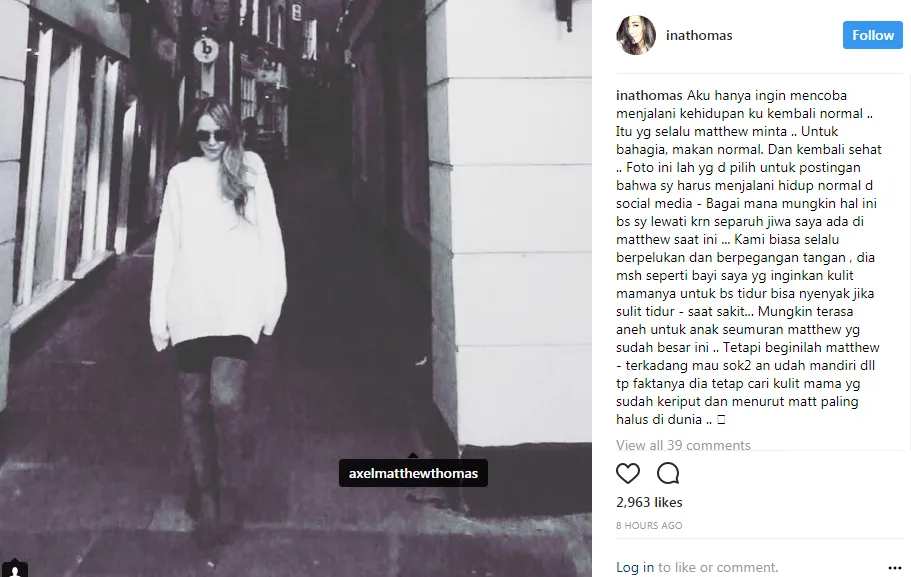Click the caption text mentioning matthew
Screen dimensions: 911x577
point(748,257)
